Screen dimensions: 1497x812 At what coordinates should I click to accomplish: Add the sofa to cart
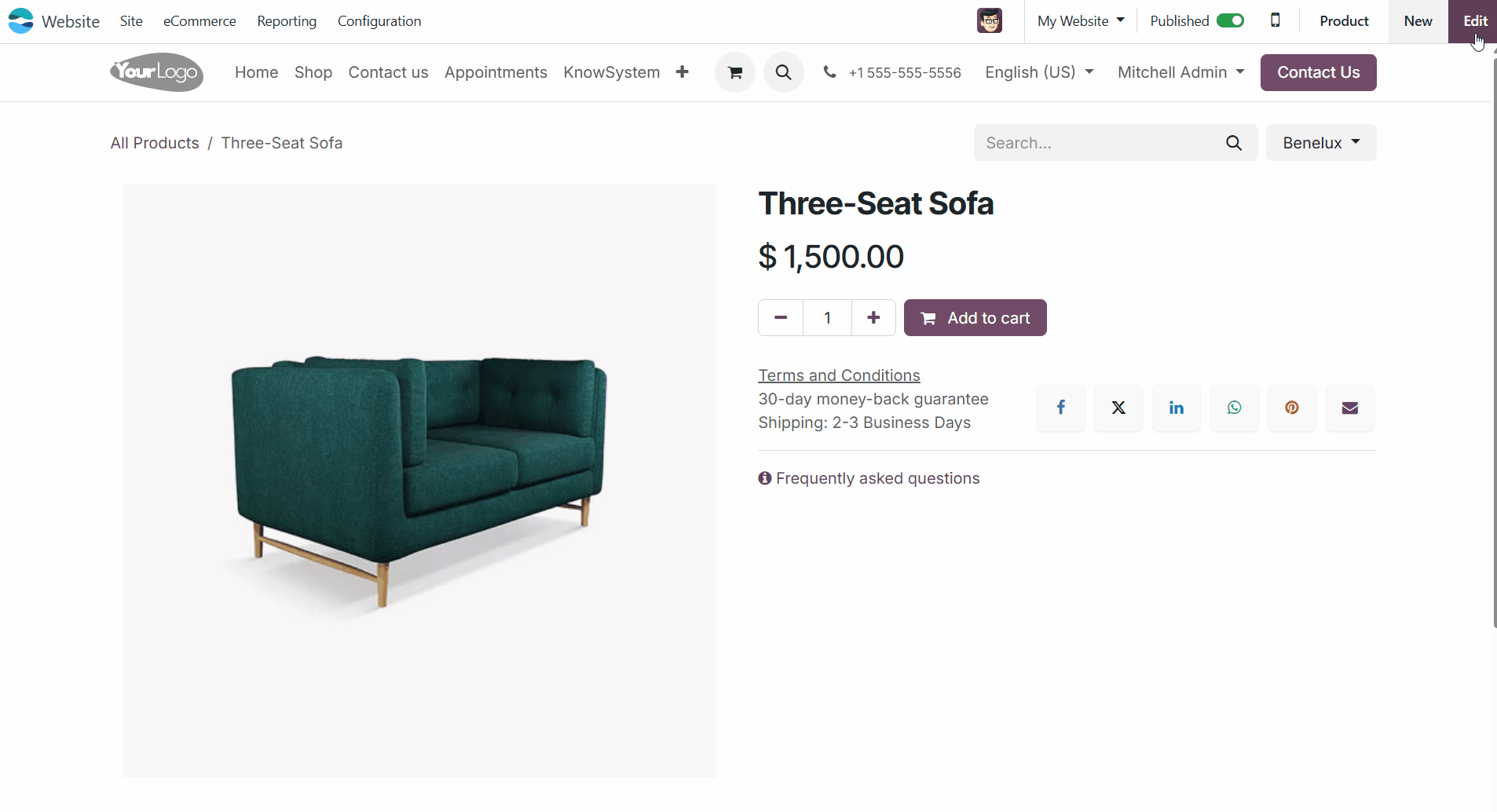click(975, 318)
